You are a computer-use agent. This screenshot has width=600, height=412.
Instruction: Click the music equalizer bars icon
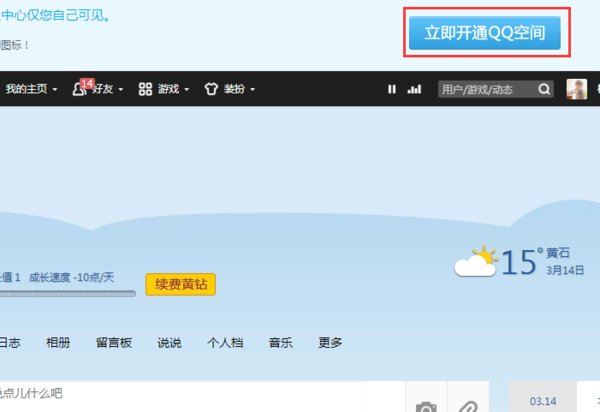tap(414, 89)
